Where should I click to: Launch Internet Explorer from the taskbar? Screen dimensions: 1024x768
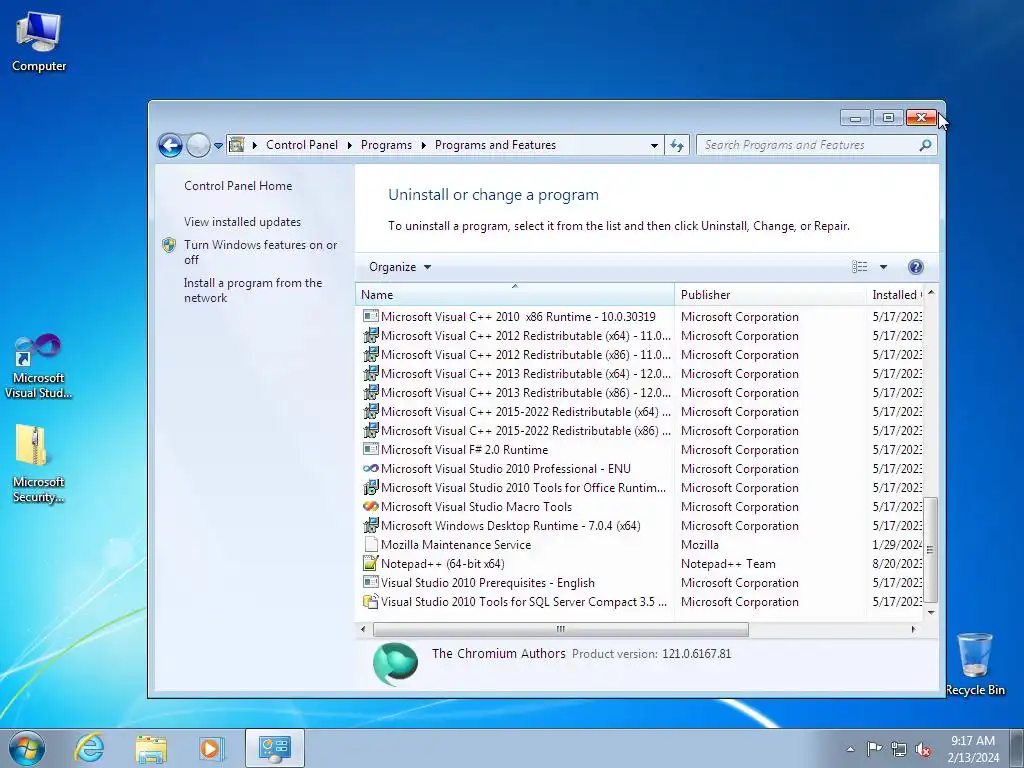point(89,748)
